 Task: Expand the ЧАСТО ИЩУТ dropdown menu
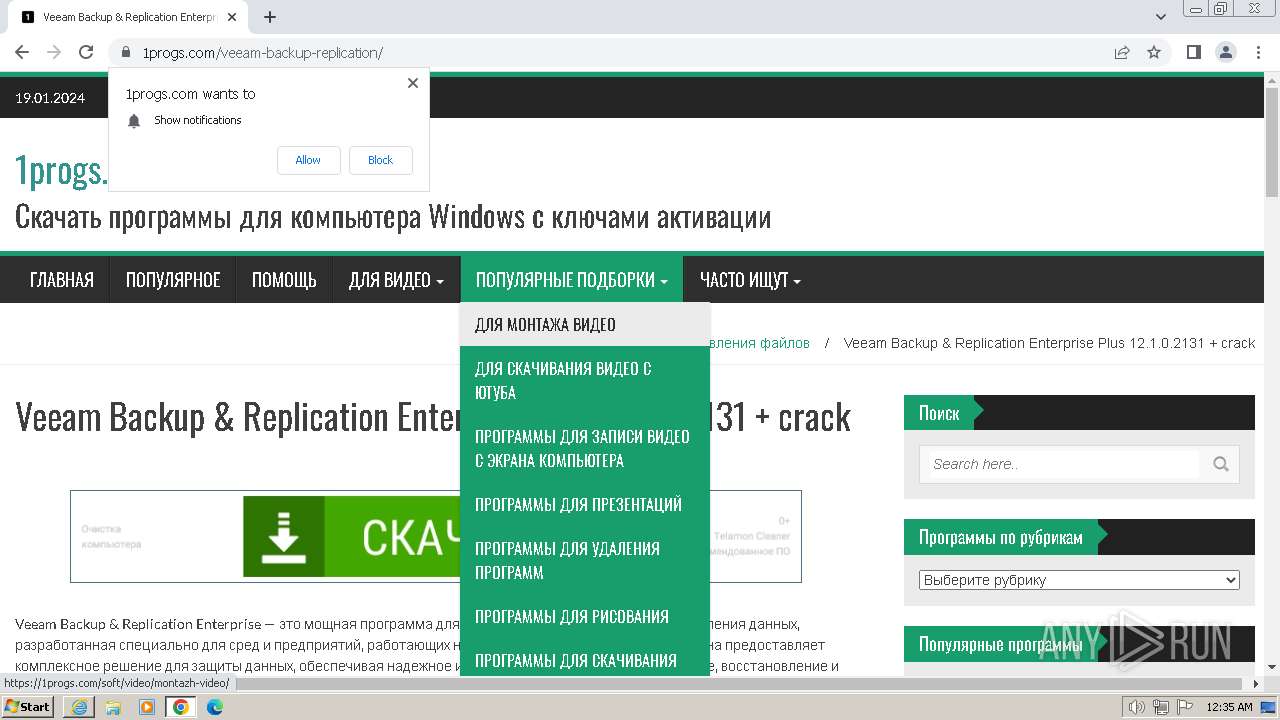(x=750, y=280)
